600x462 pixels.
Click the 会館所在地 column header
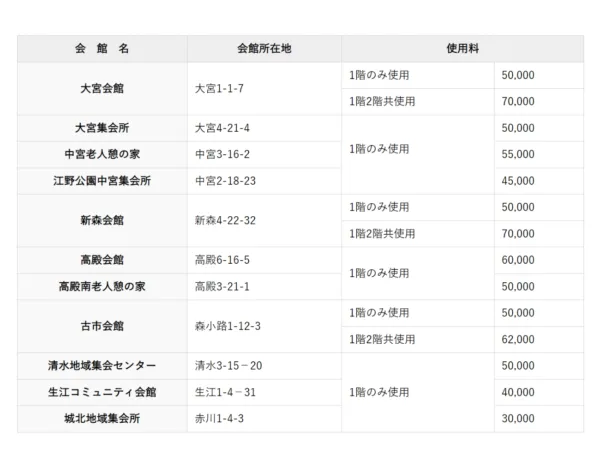click(264, 49)
